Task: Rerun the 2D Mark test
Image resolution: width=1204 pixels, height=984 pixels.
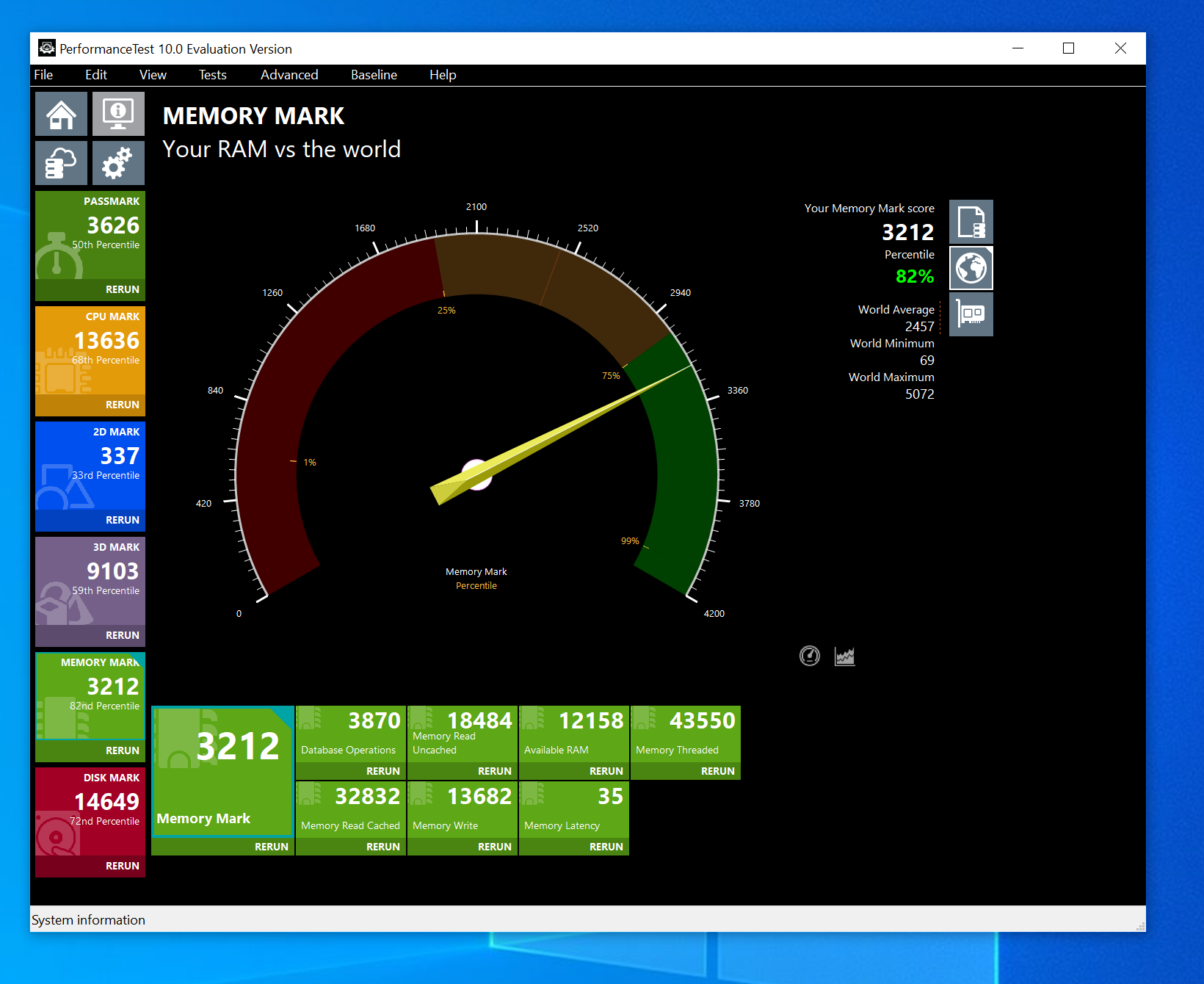Action: 123,520
